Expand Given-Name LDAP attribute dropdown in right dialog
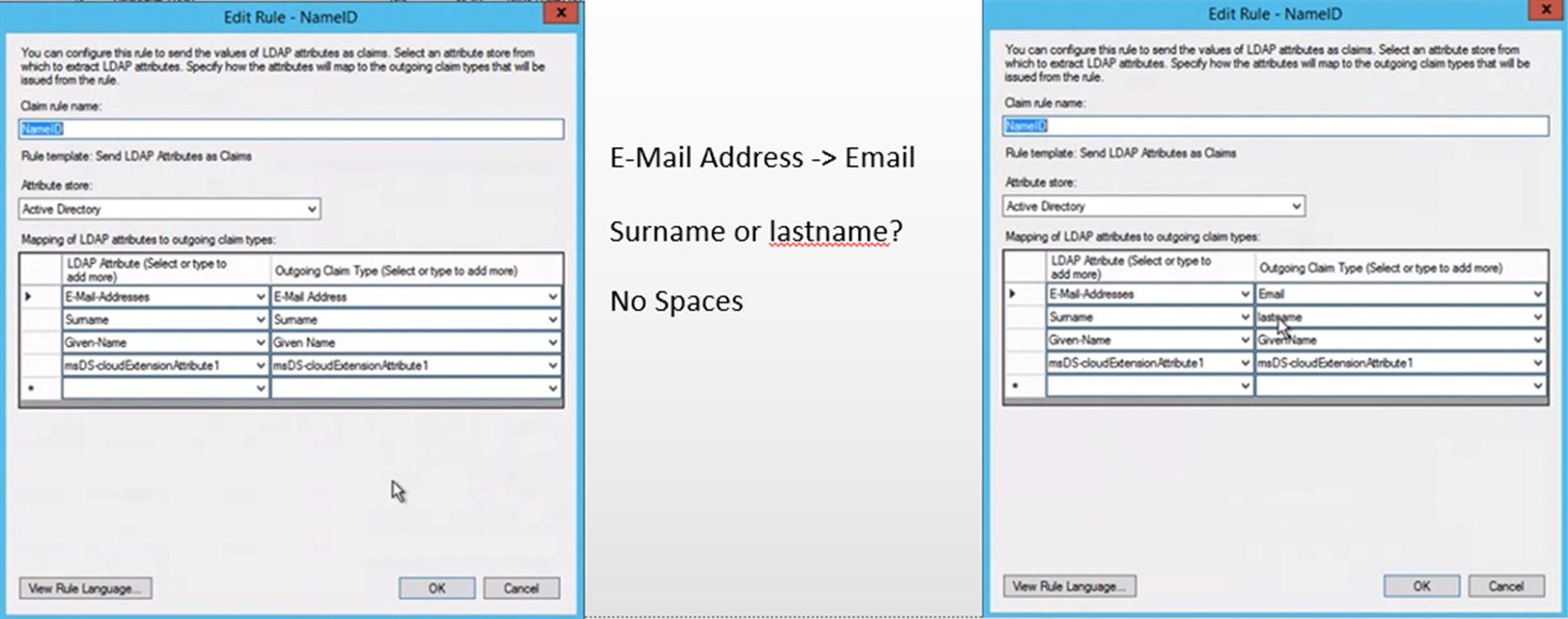Screen dimensions: 1568x619 point(1245,340)
